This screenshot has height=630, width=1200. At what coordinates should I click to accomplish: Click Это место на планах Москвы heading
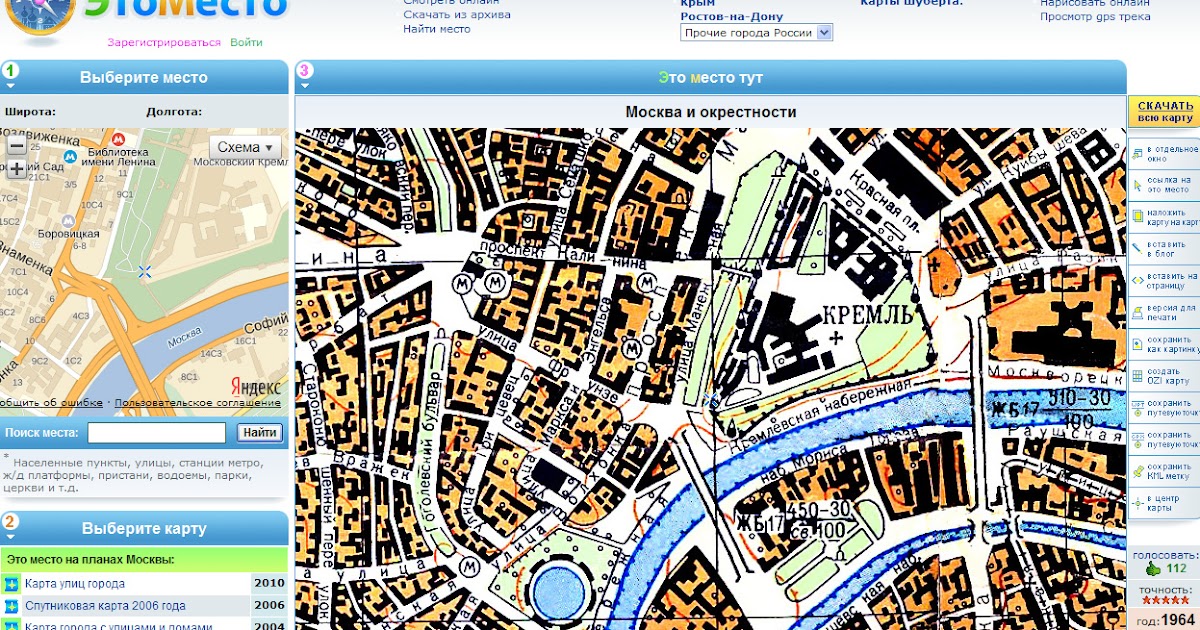(x=90, y=559)
